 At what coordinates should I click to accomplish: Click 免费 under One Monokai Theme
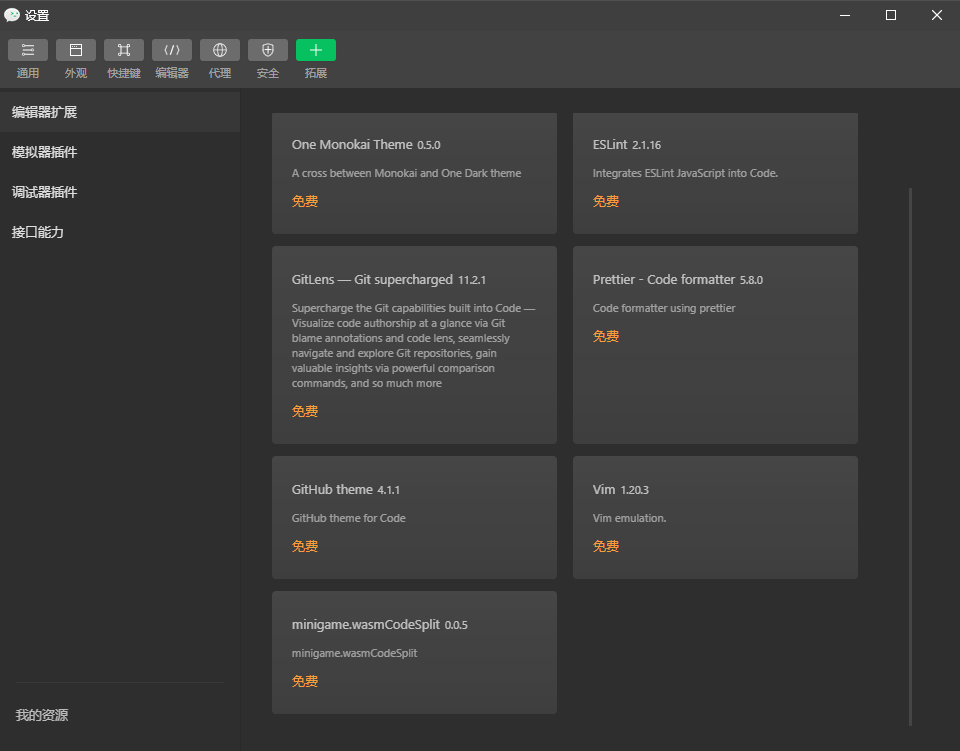pos(305,201)
